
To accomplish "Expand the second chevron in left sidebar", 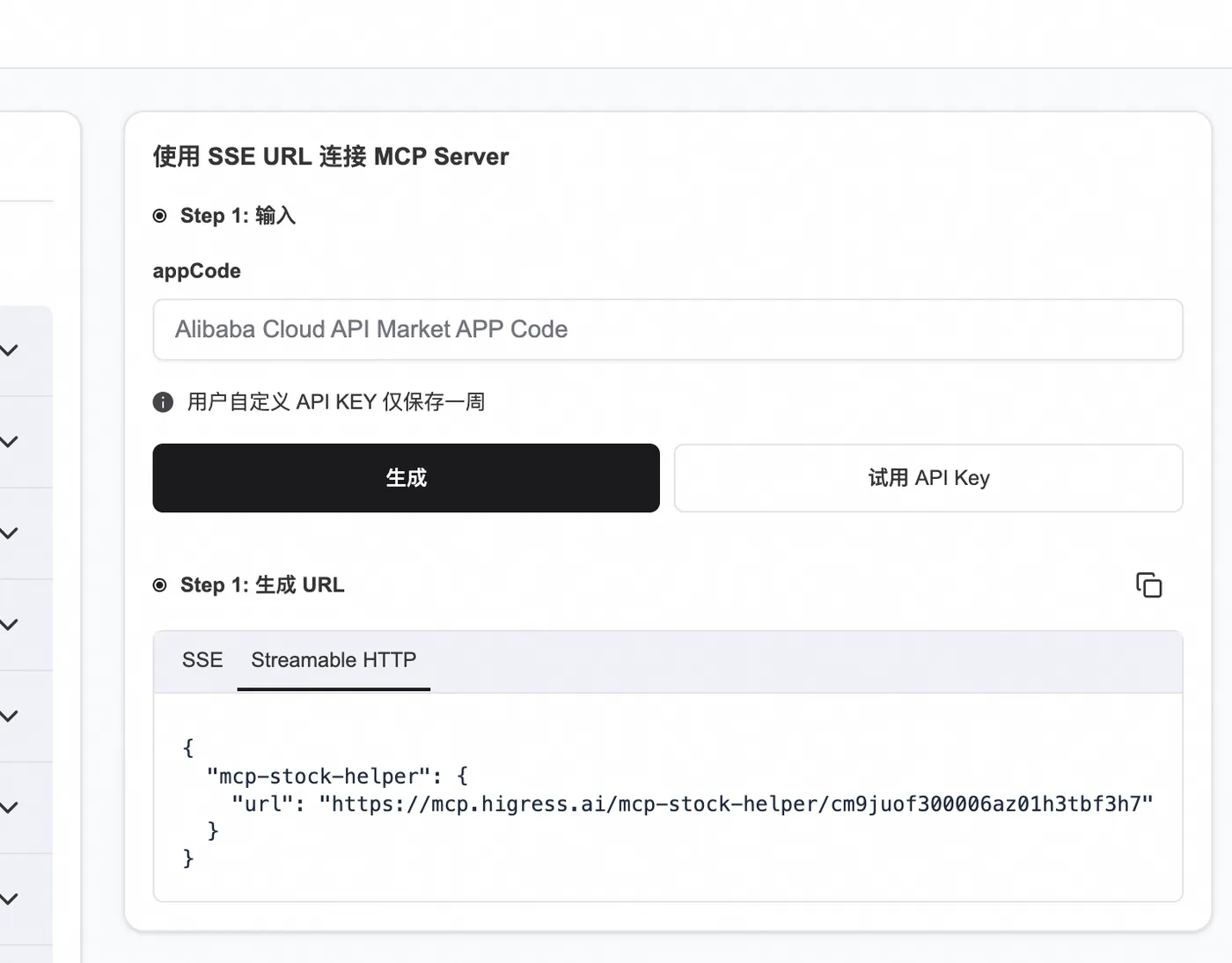I will 9,442.
